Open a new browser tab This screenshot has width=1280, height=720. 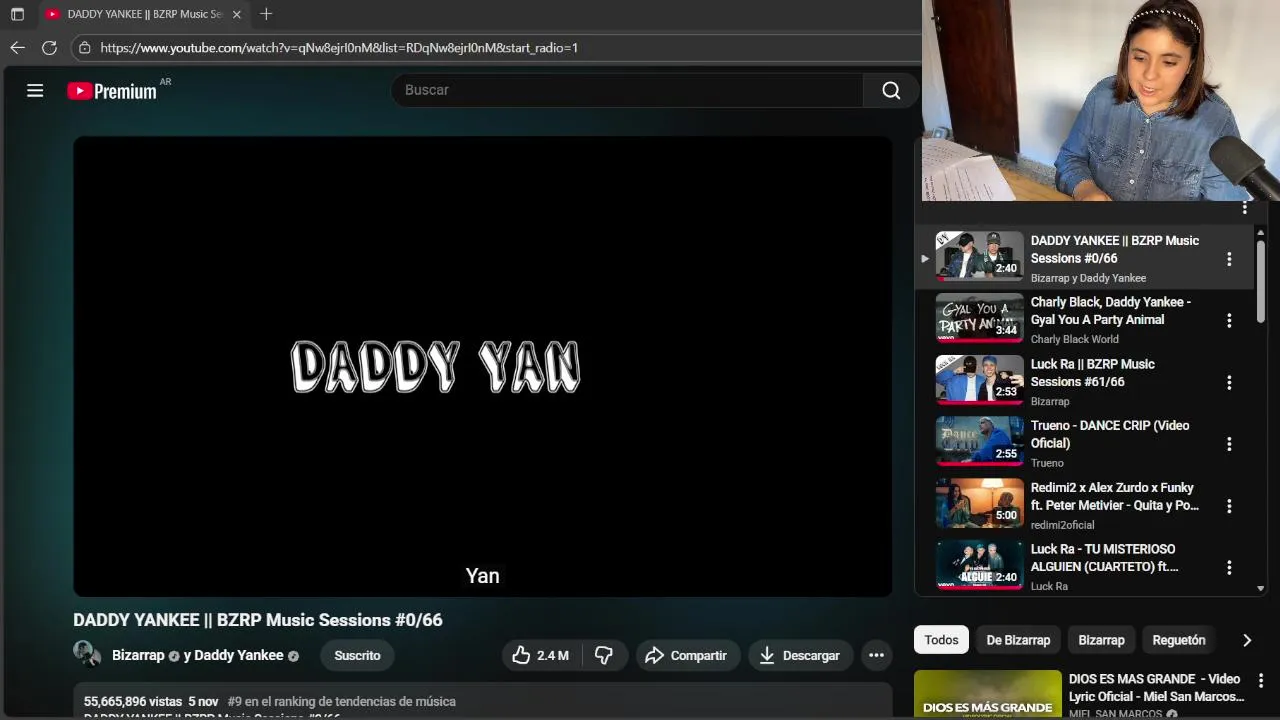(266, 14)
